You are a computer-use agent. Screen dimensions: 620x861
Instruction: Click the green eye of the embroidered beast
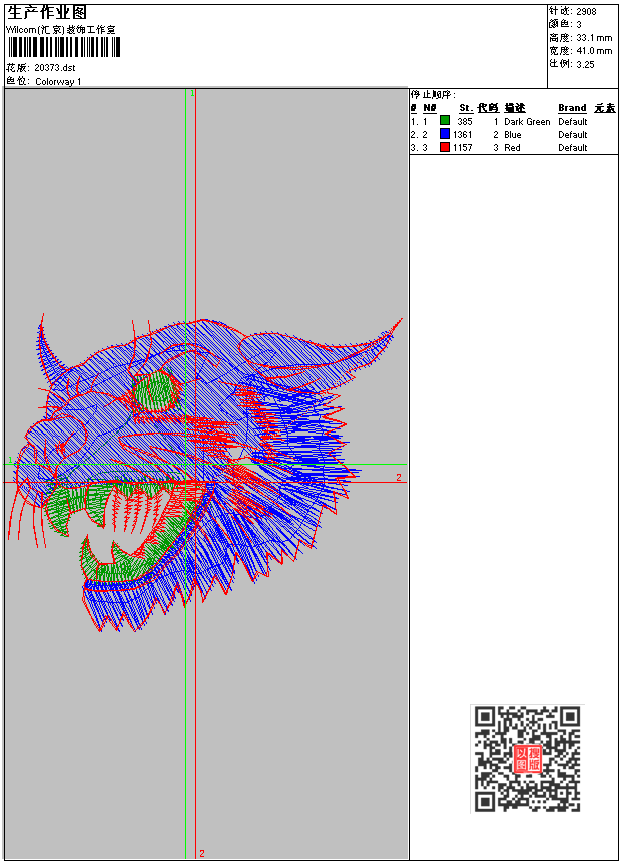[156, 391]
